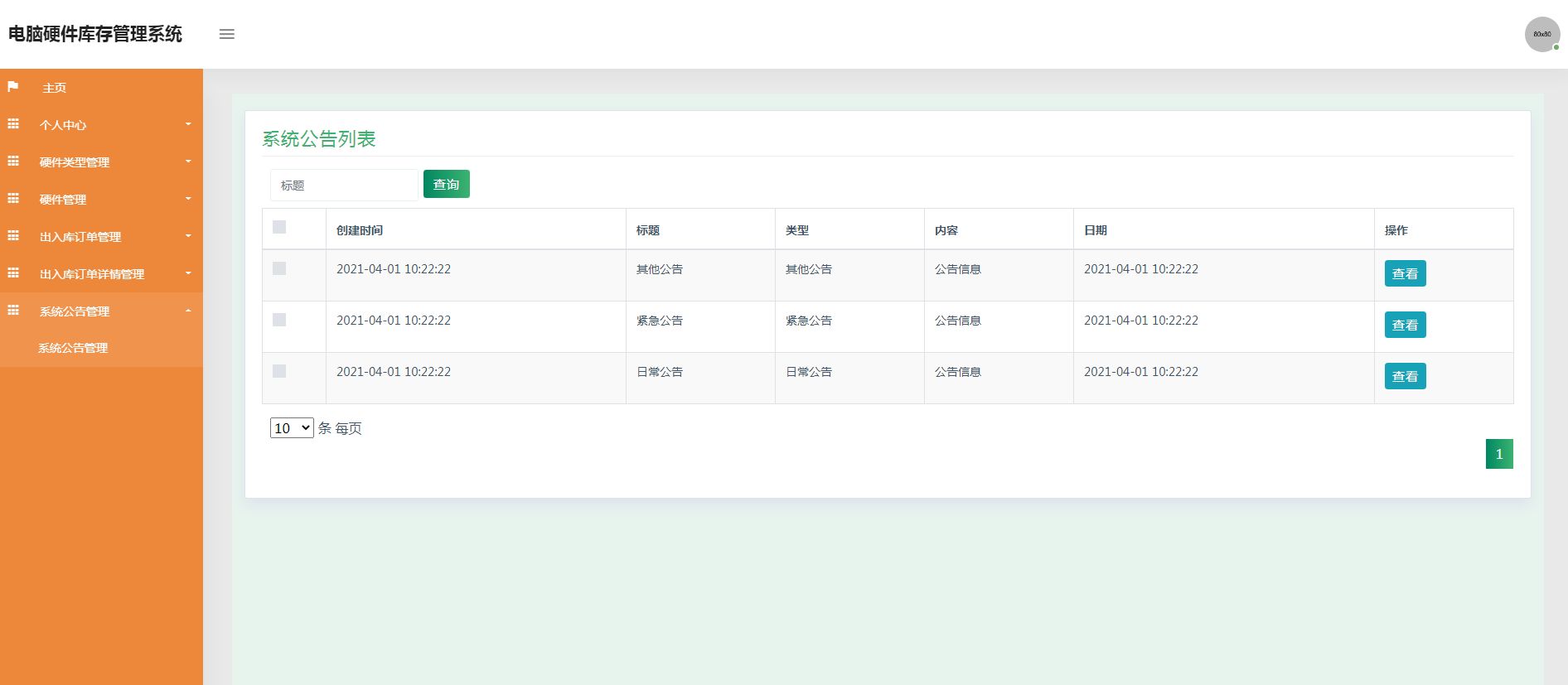Expand the 硬件类型管理 arrow
1568x685 pixels.
[188, 162]
